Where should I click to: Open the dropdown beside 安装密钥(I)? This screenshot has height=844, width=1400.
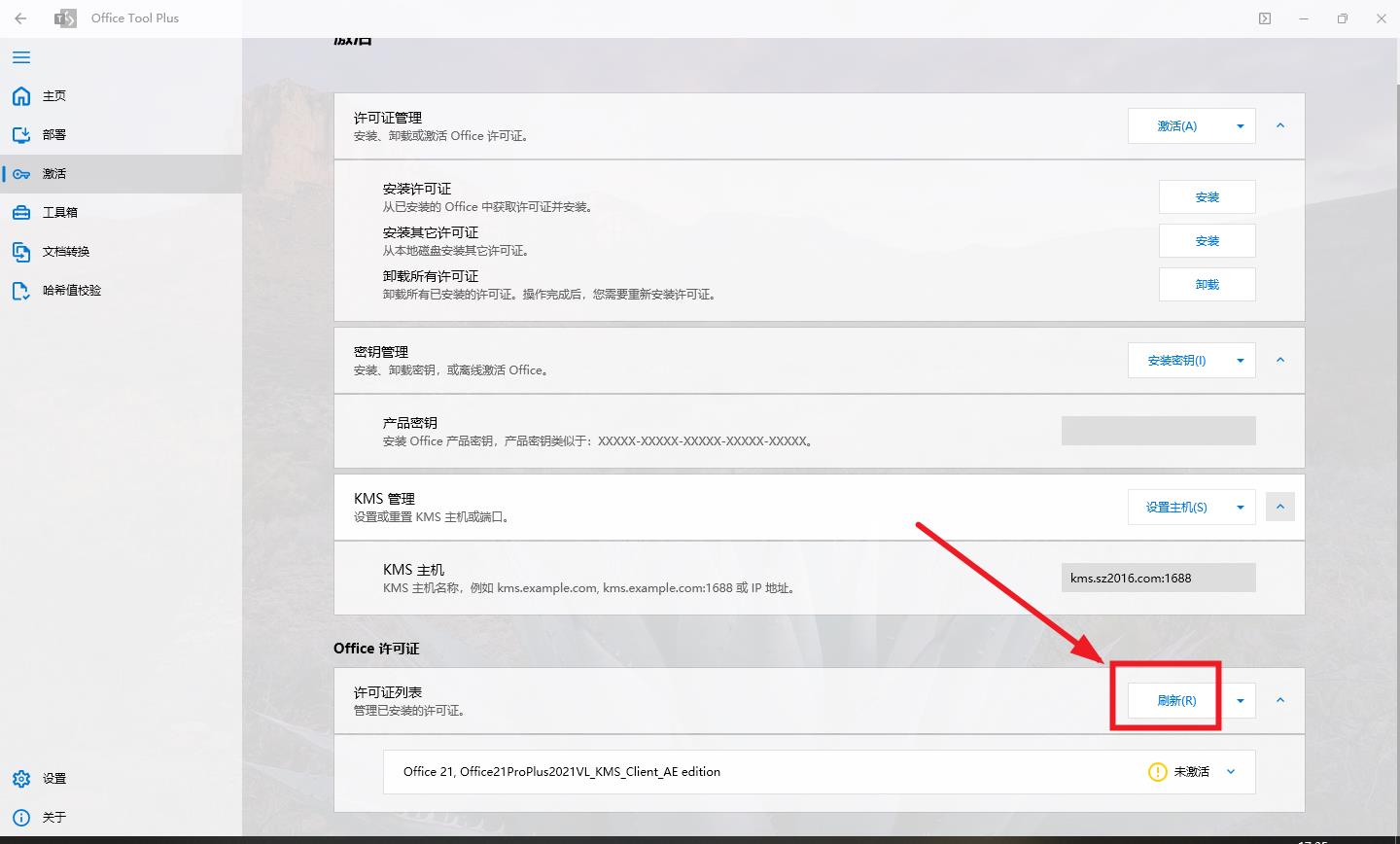tap(1242, 360)
